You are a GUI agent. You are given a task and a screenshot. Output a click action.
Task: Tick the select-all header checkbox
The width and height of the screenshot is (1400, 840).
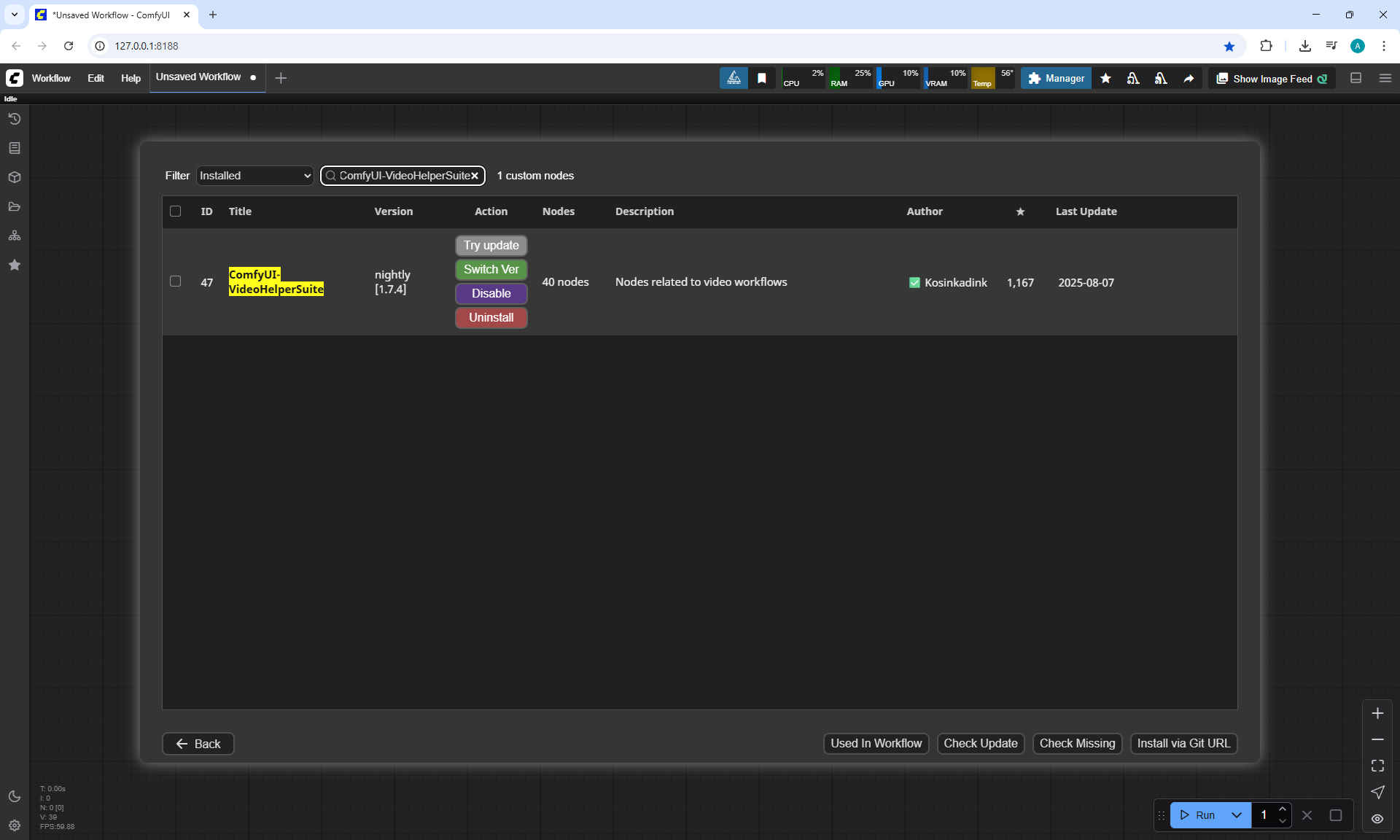click(x=175, y=211)
